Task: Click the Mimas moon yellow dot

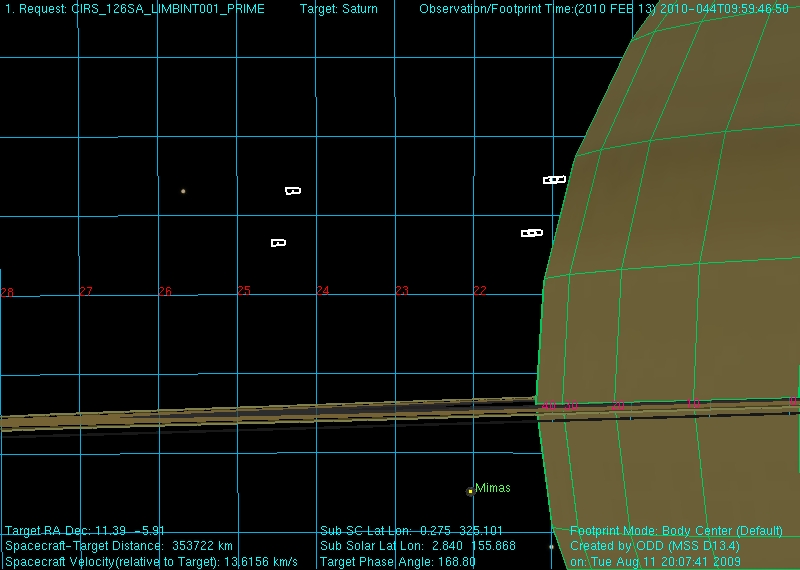Action: [470, 491]
